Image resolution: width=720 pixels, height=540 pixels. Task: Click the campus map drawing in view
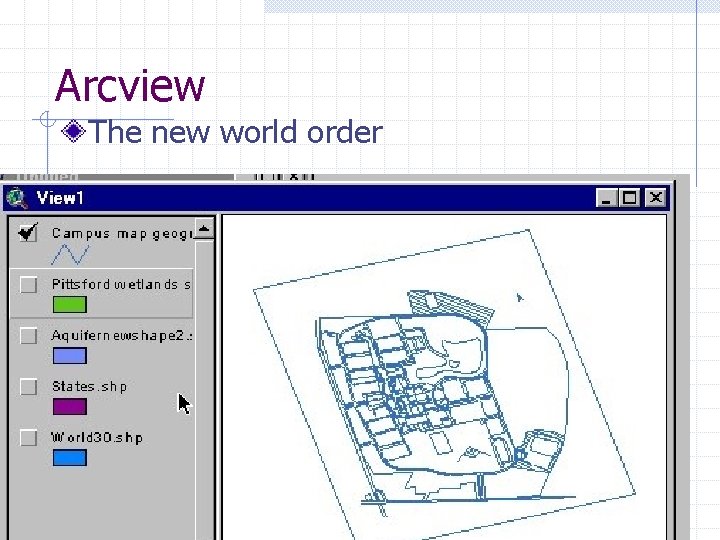(x=444, y=383)
